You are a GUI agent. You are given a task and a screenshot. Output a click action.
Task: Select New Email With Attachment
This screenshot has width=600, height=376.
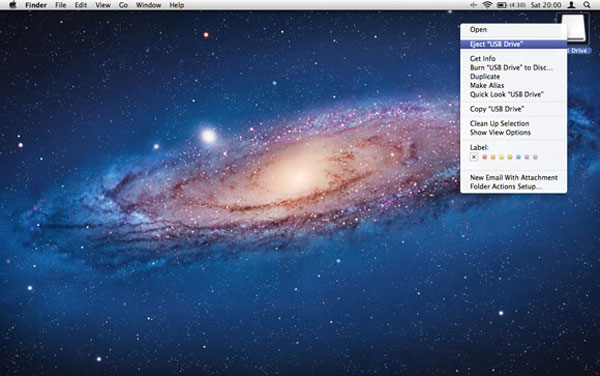[514, 177]
